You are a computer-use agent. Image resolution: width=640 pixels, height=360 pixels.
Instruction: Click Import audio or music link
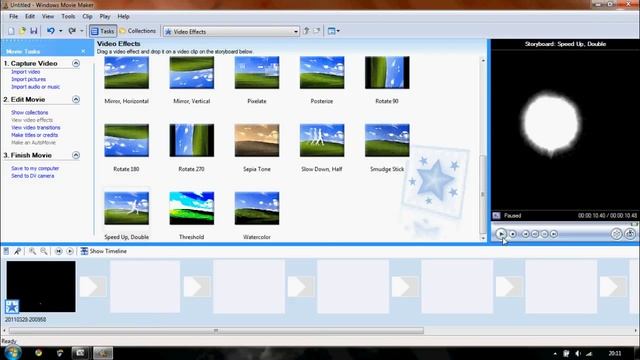[36, 87]
